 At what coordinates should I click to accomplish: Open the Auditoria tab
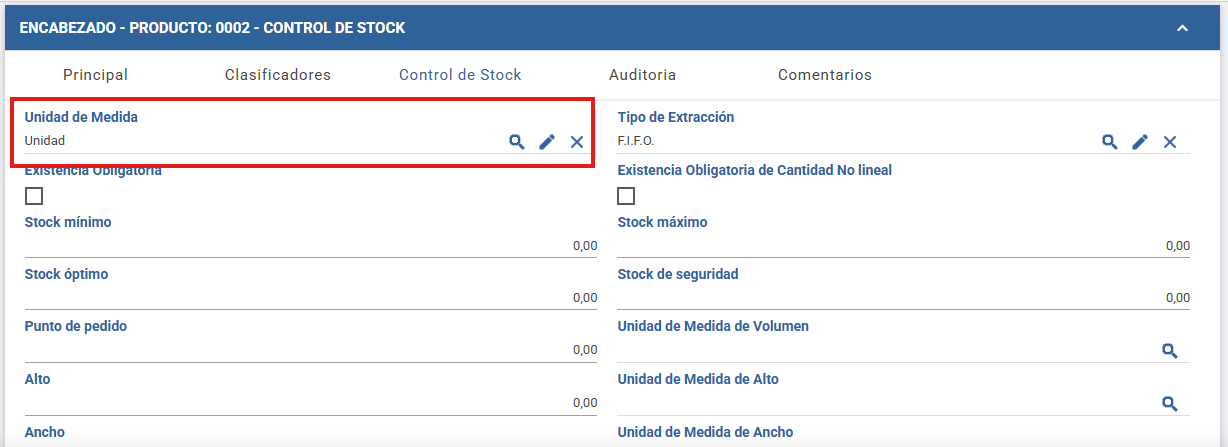pos(643,75)
